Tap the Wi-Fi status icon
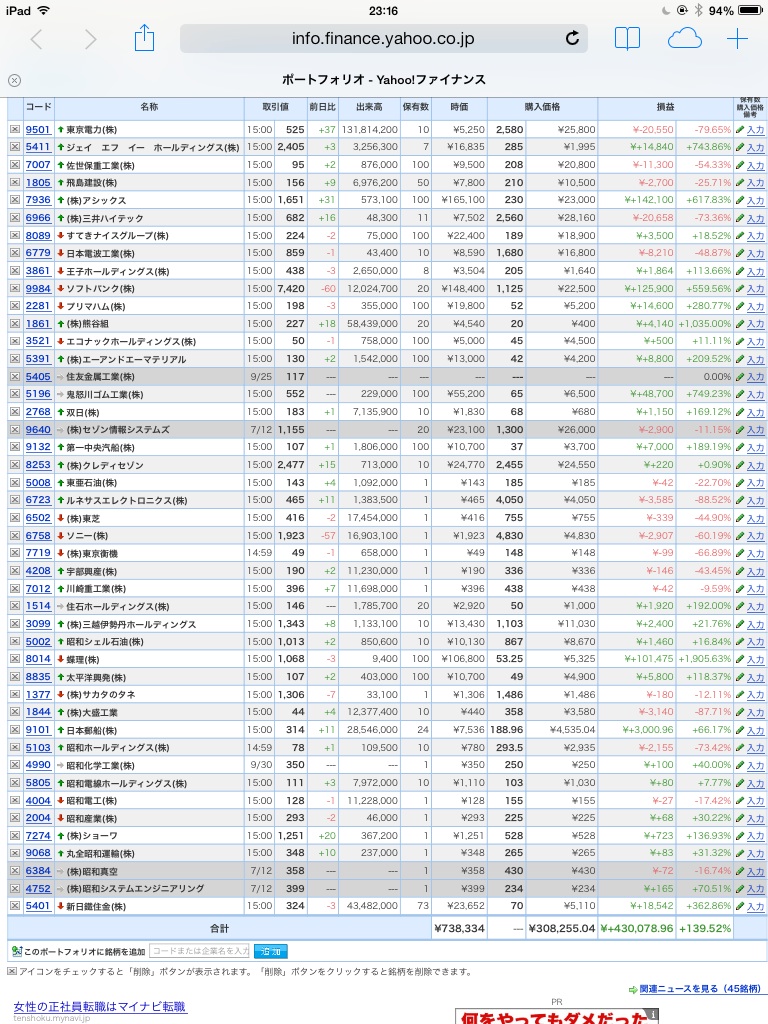The width and height of the screenshot is (768, 1024). 43,10
